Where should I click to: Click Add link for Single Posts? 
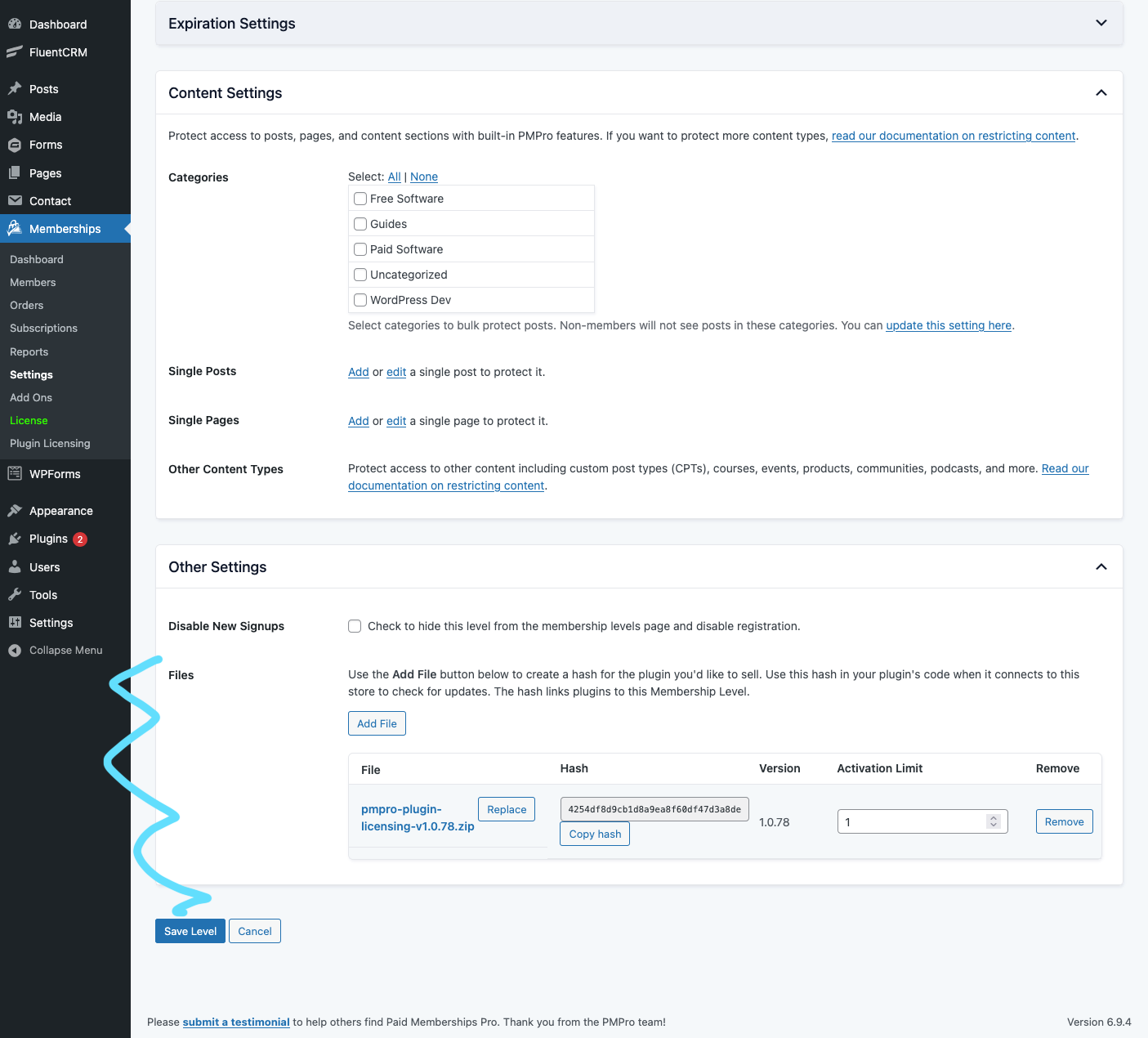[359, 372]
